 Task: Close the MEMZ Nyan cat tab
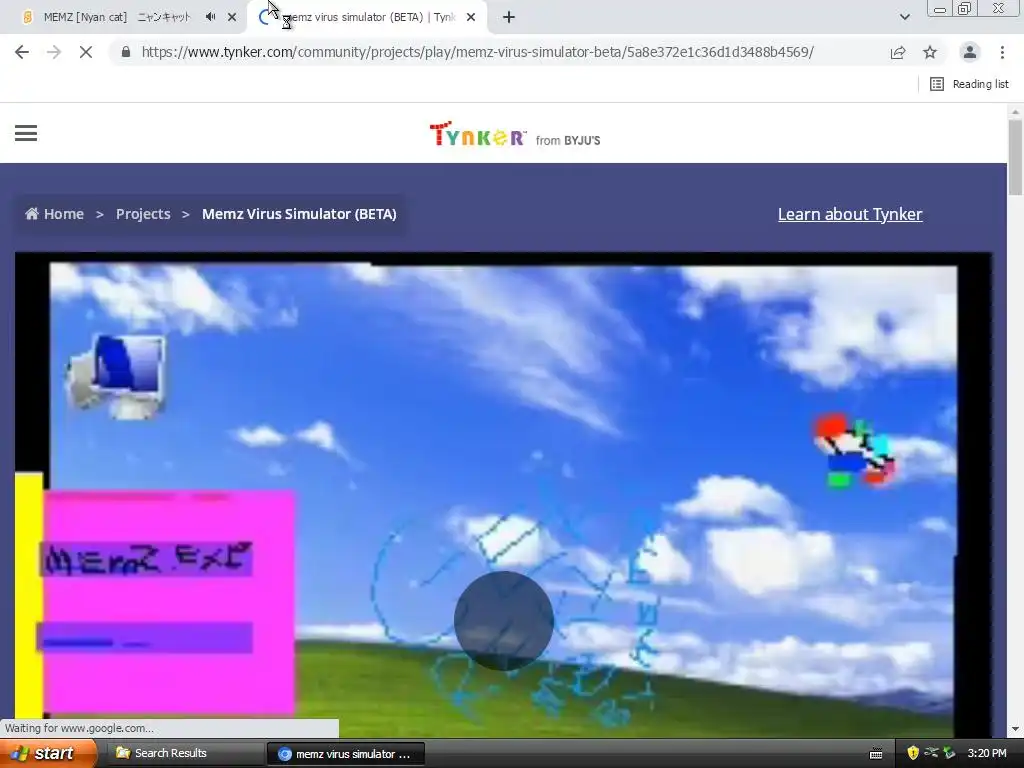point(232,18)
